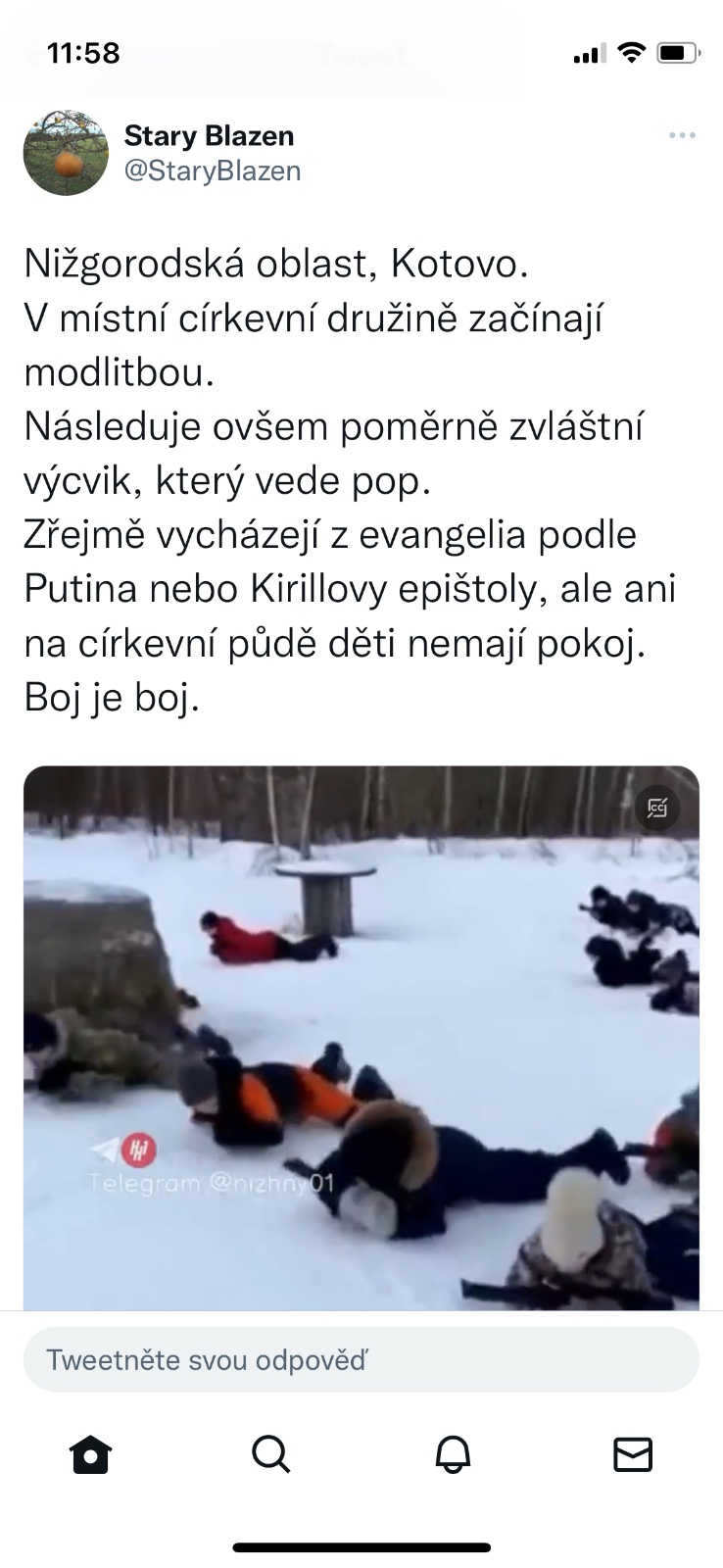Open the Search tab

(x=271, y=1453)
